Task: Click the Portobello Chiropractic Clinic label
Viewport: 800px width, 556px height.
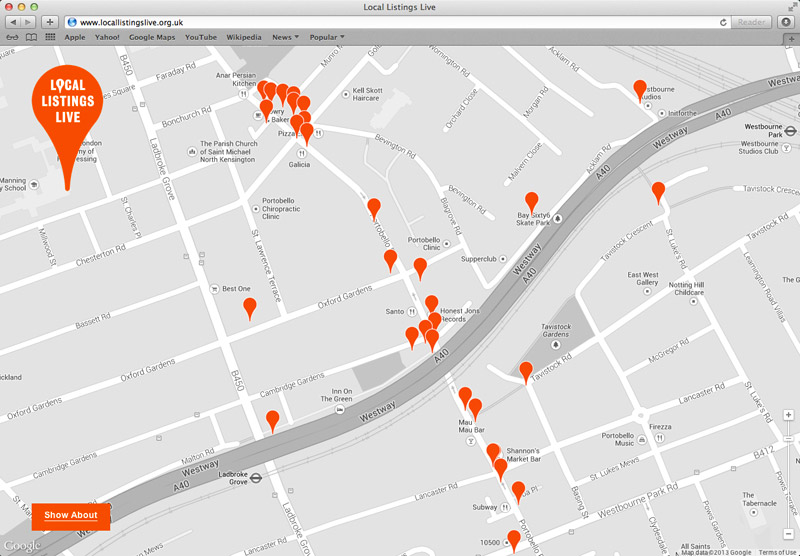Action: coord(281,209)
